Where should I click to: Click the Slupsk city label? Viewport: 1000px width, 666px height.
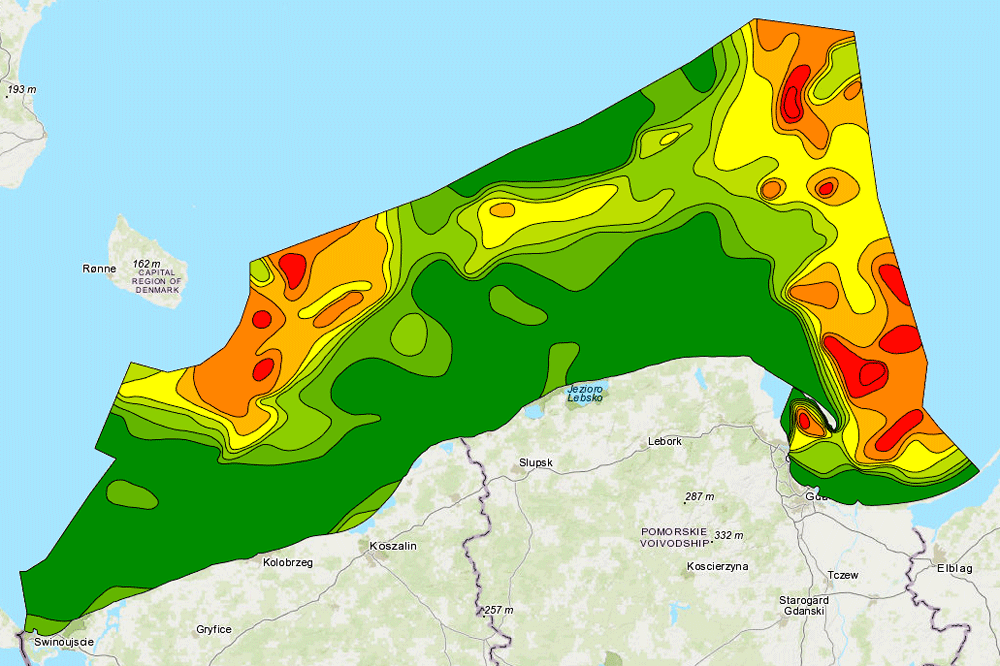coord(535,463)
